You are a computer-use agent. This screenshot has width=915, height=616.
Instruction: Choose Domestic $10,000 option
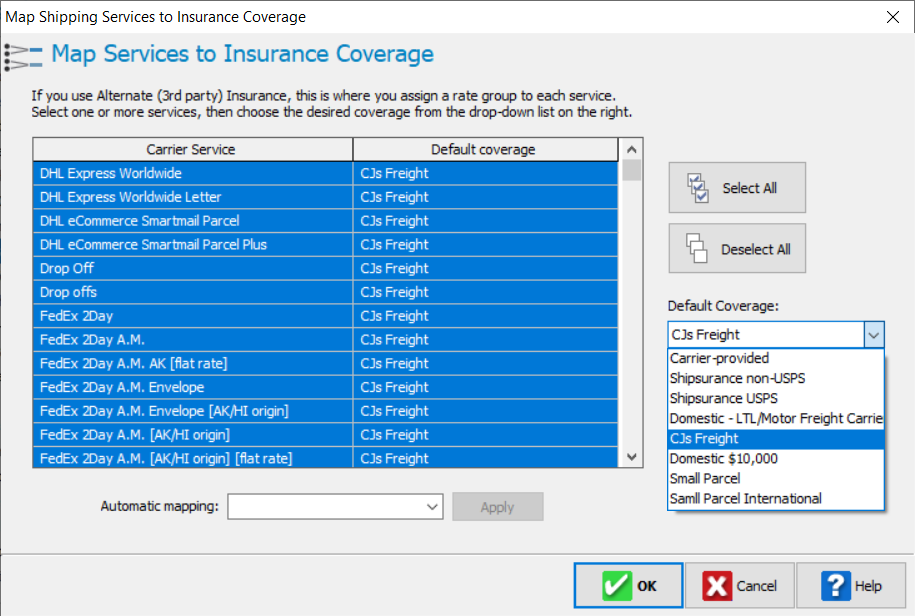tap(776, 458)
